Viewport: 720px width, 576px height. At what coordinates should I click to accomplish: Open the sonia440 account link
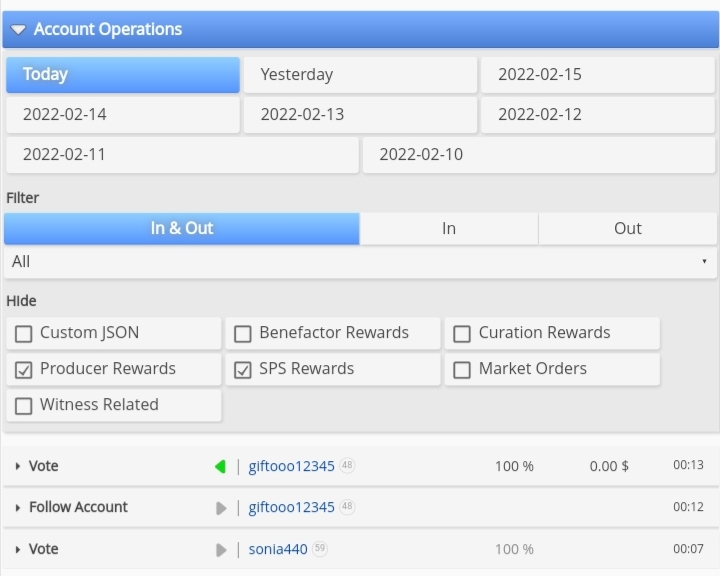coord(278,549)
